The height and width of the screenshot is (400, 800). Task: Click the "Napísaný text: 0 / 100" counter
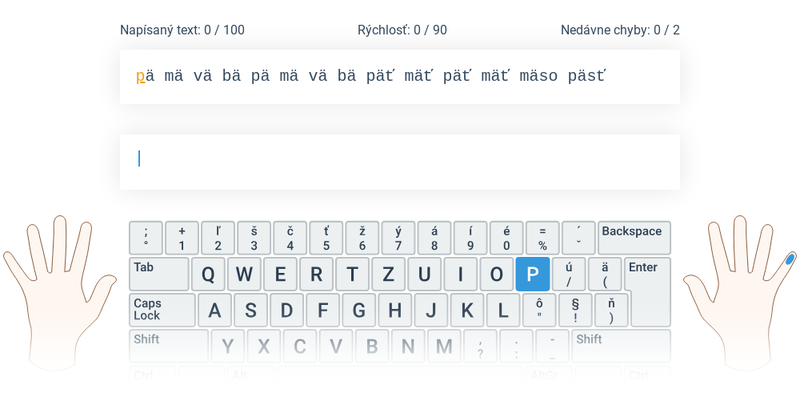pyautogui.click(x=182, y=30)
